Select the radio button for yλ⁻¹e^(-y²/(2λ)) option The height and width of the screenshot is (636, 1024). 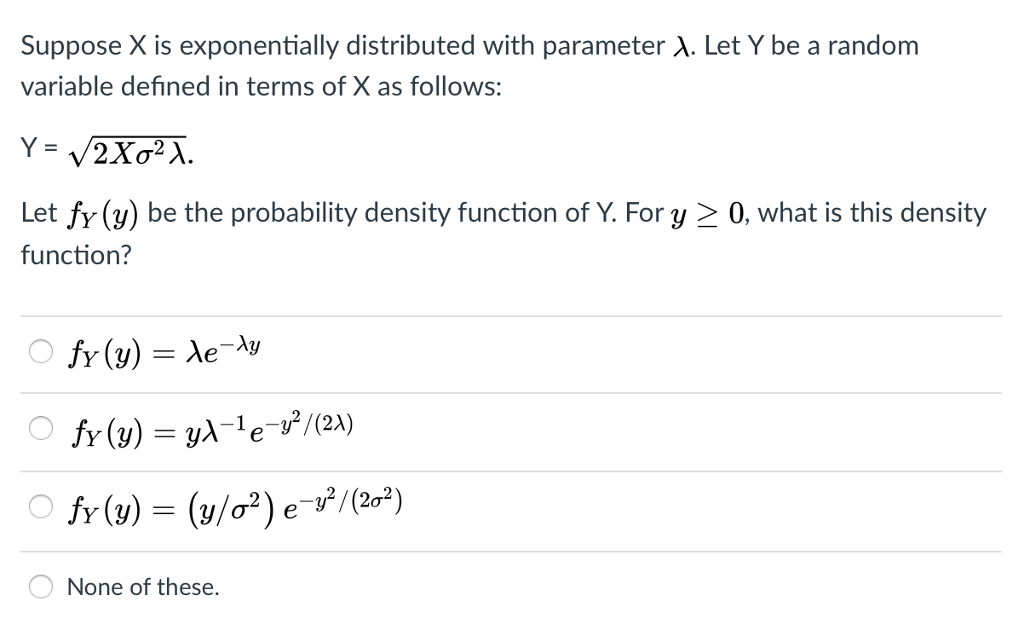click(x=40, y=428)
